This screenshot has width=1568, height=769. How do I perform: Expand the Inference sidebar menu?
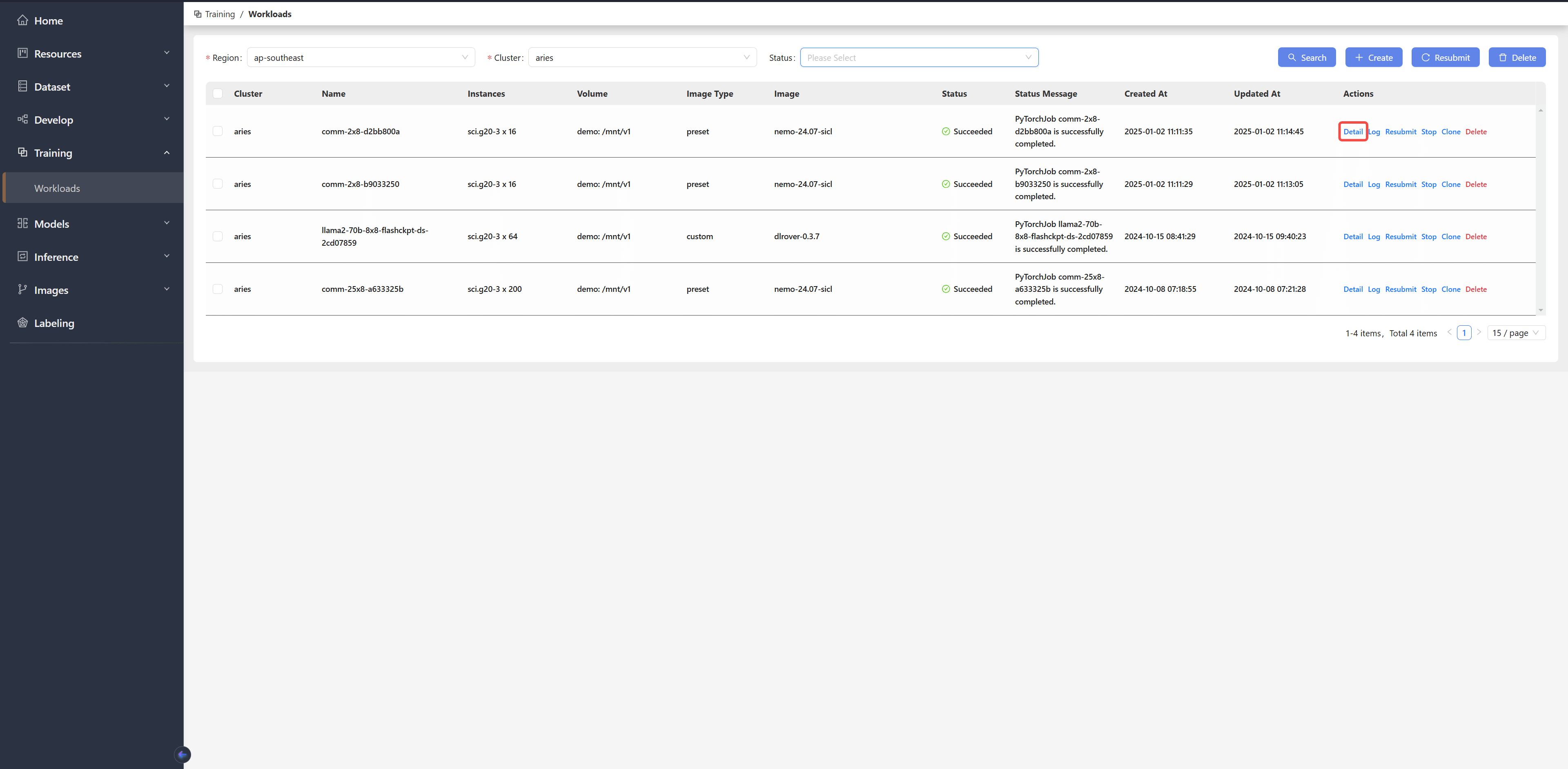[x=93, y=257]
